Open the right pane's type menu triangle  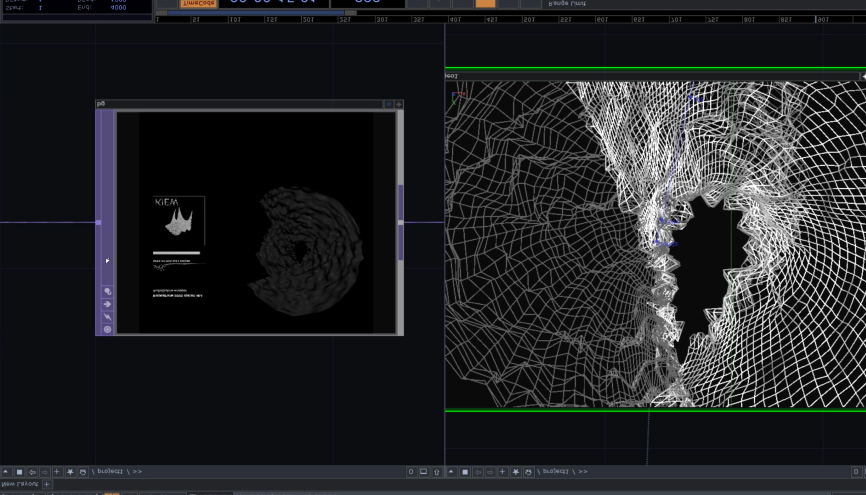tap(452, 472)
